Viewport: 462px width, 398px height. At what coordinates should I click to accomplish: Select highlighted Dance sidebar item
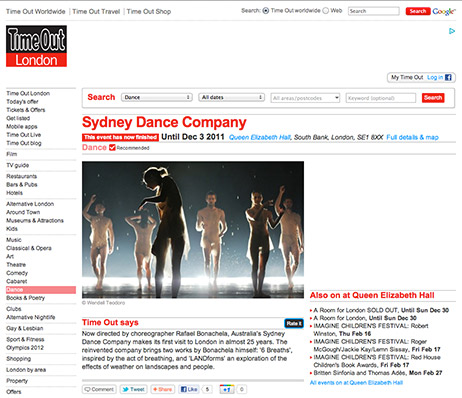tap(41, 290)
